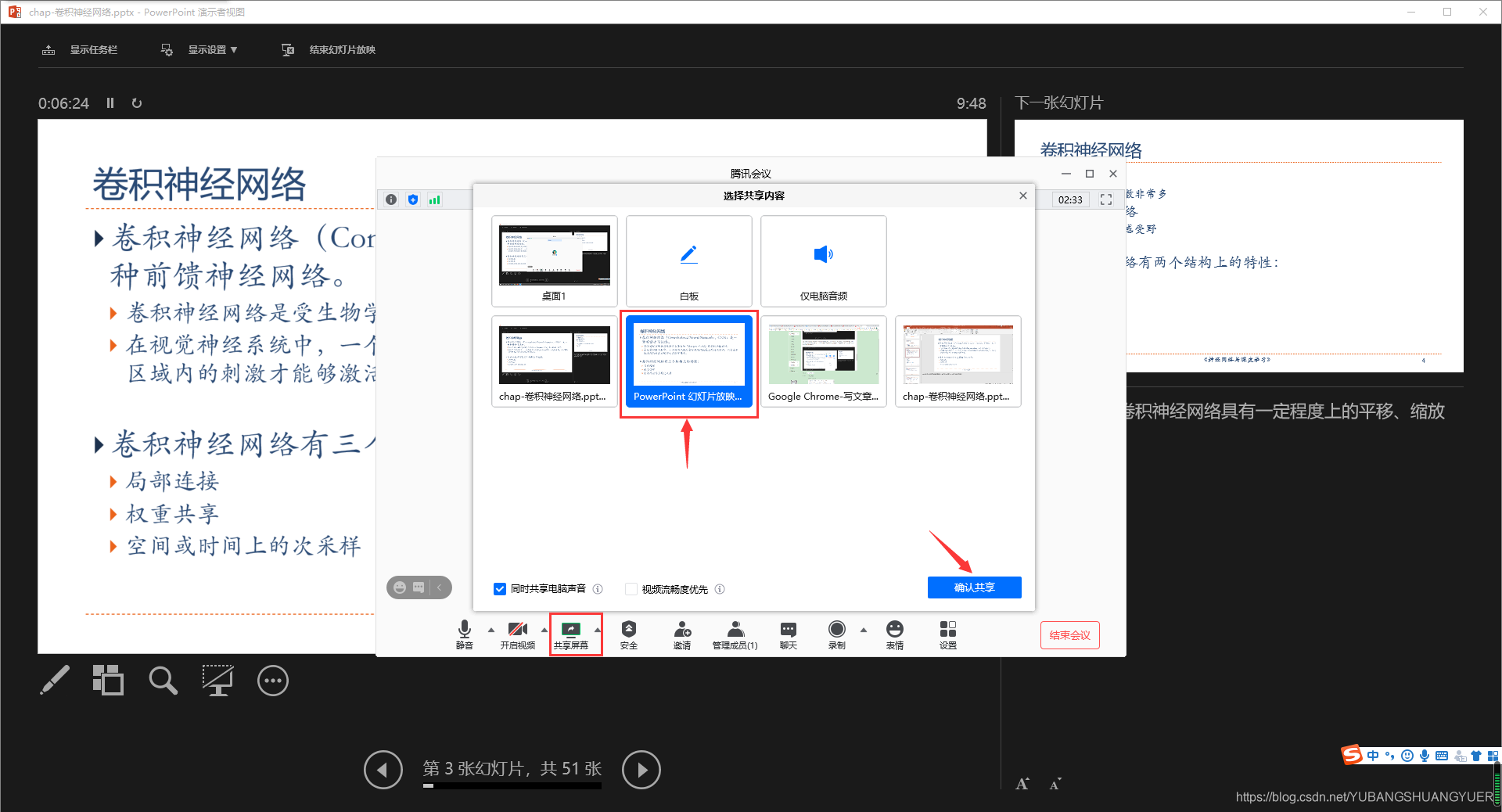Toggle fullscreen icon in Tencent Meeting window
The width and height of the screenshot is (1502, 812).
coord(1106,199)
